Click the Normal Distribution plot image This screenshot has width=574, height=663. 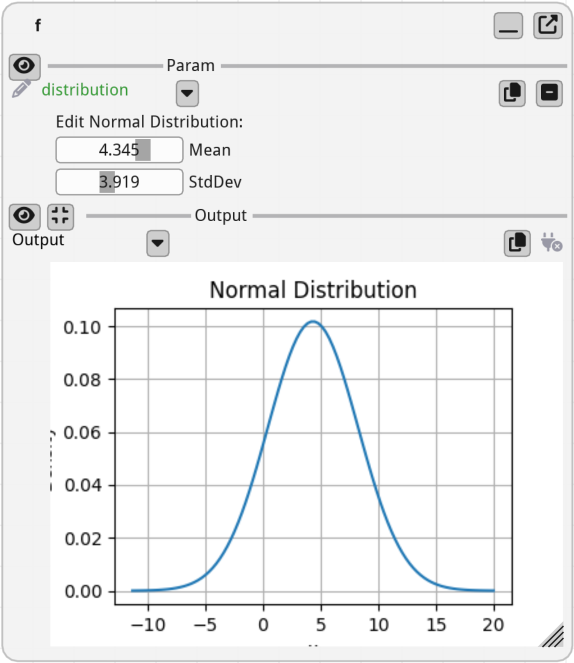[306, 454]
